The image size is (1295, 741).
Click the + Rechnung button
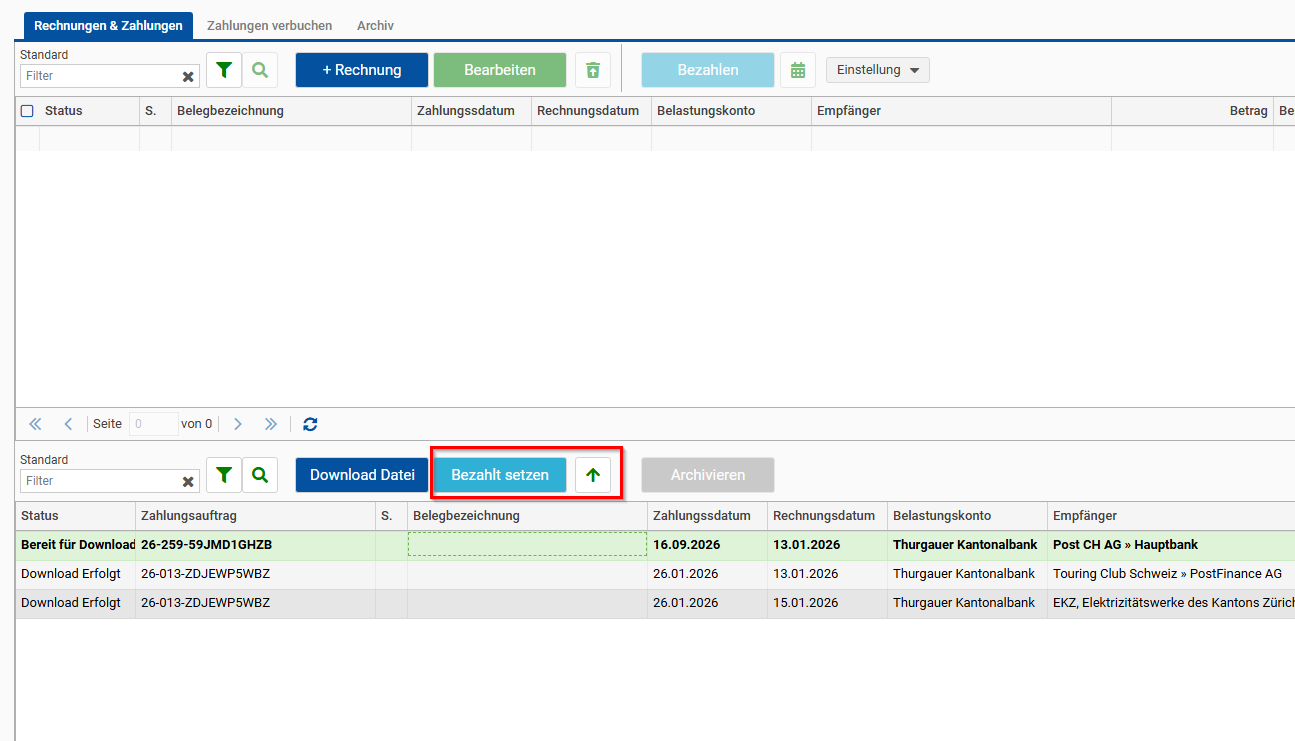pos(362,70)
